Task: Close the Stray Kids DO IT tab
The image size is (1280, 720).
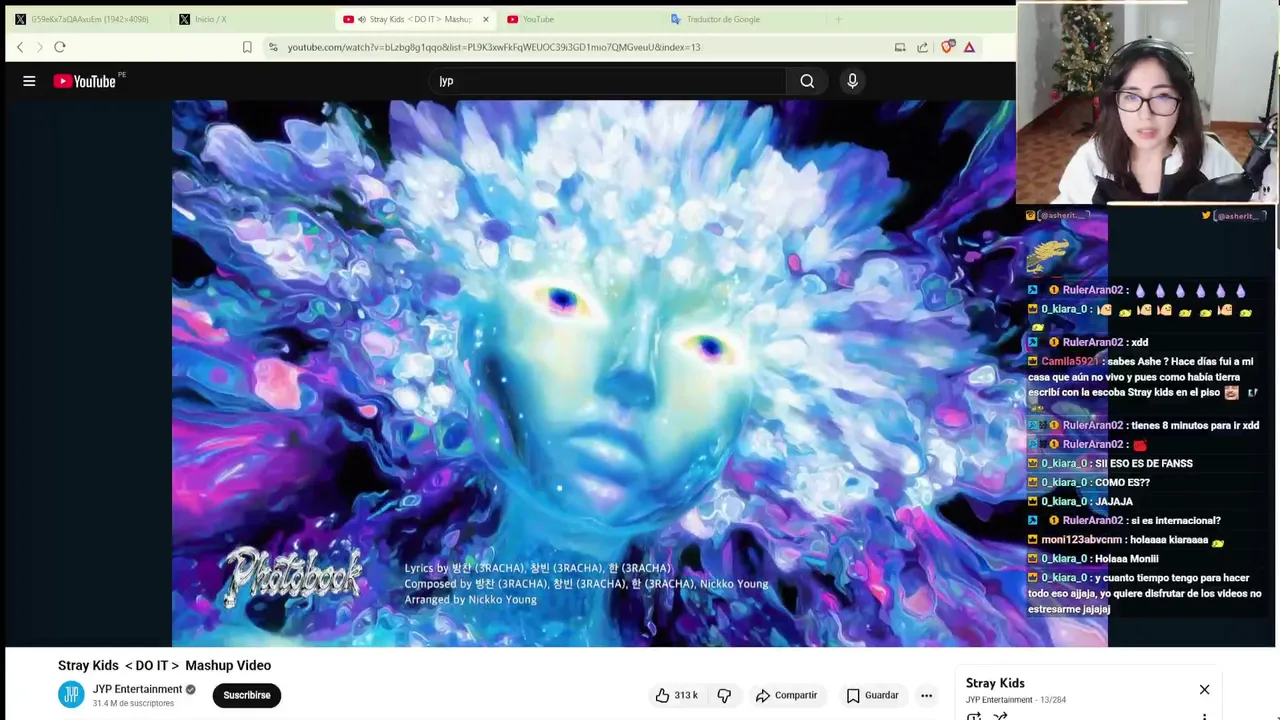Action: click(486, 19)
